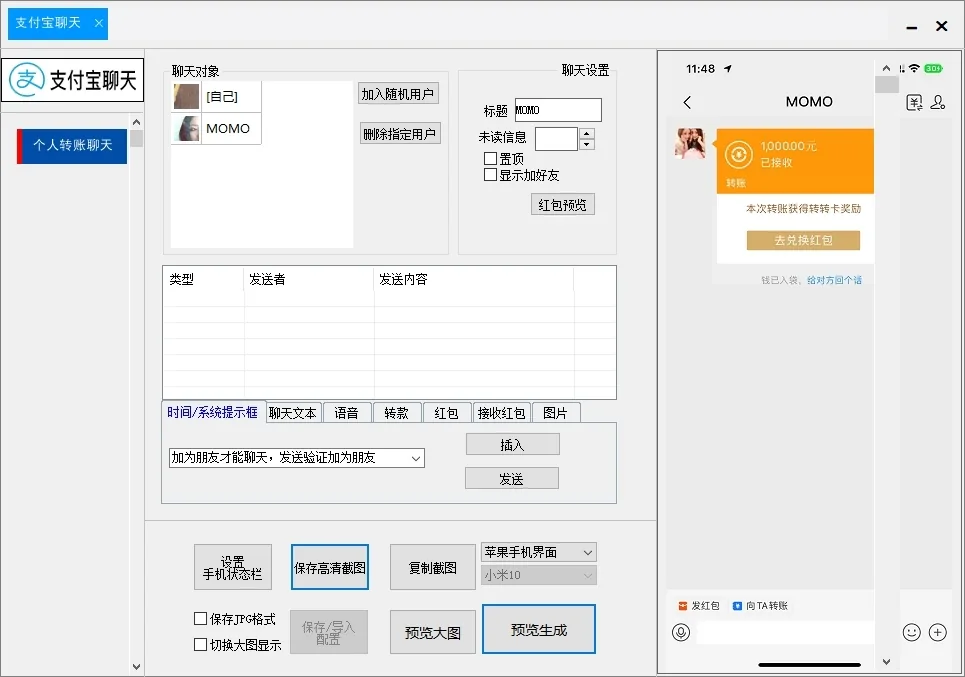
Task: Select the MOMO user avatar
Action: (186, 129)
